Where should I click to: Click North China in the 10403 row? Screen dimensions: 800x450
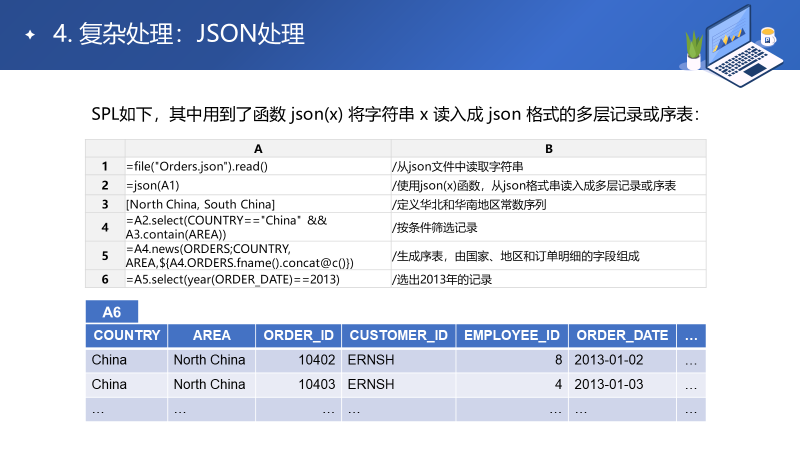[x=211, y=384]
